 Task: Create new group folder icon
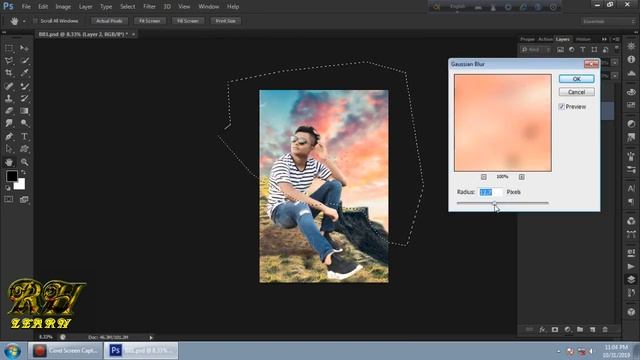(580, 330)
